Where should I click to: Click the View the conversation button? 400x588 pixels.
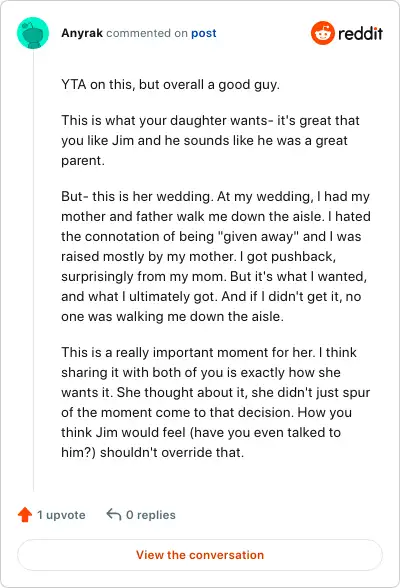[x=200, y=555]
